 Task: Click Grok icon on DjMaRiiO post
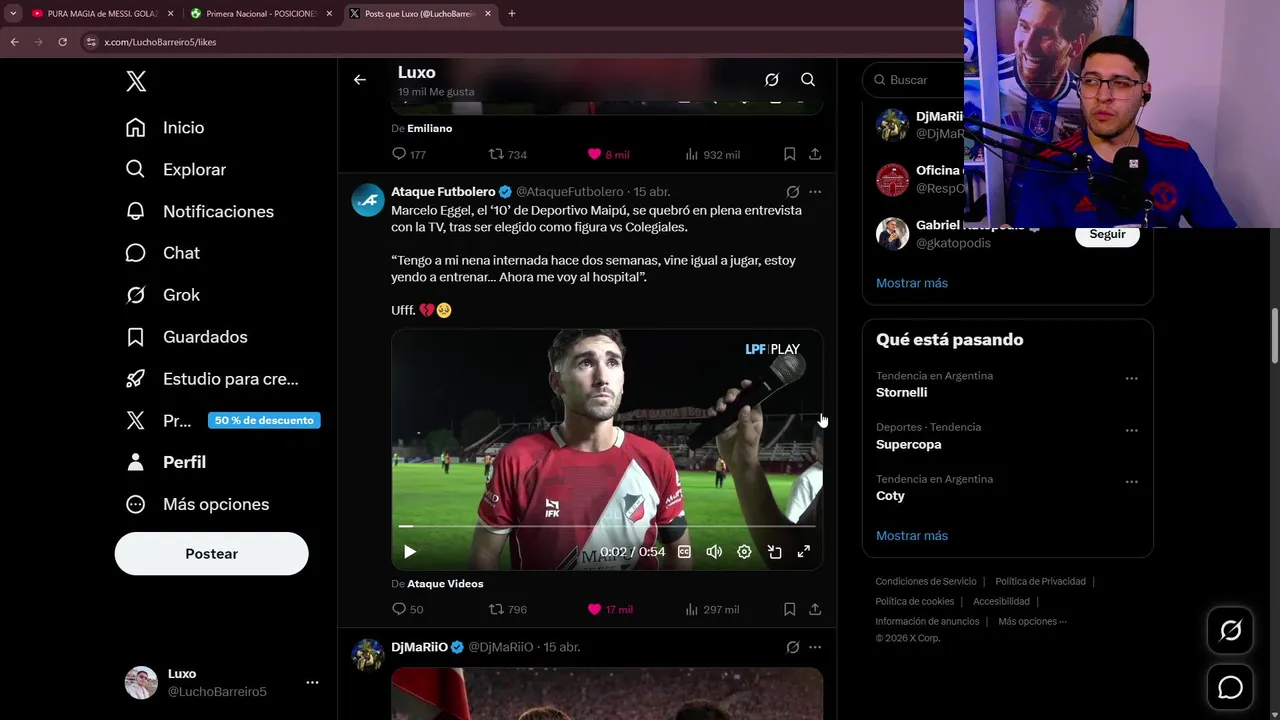(793, 647)
